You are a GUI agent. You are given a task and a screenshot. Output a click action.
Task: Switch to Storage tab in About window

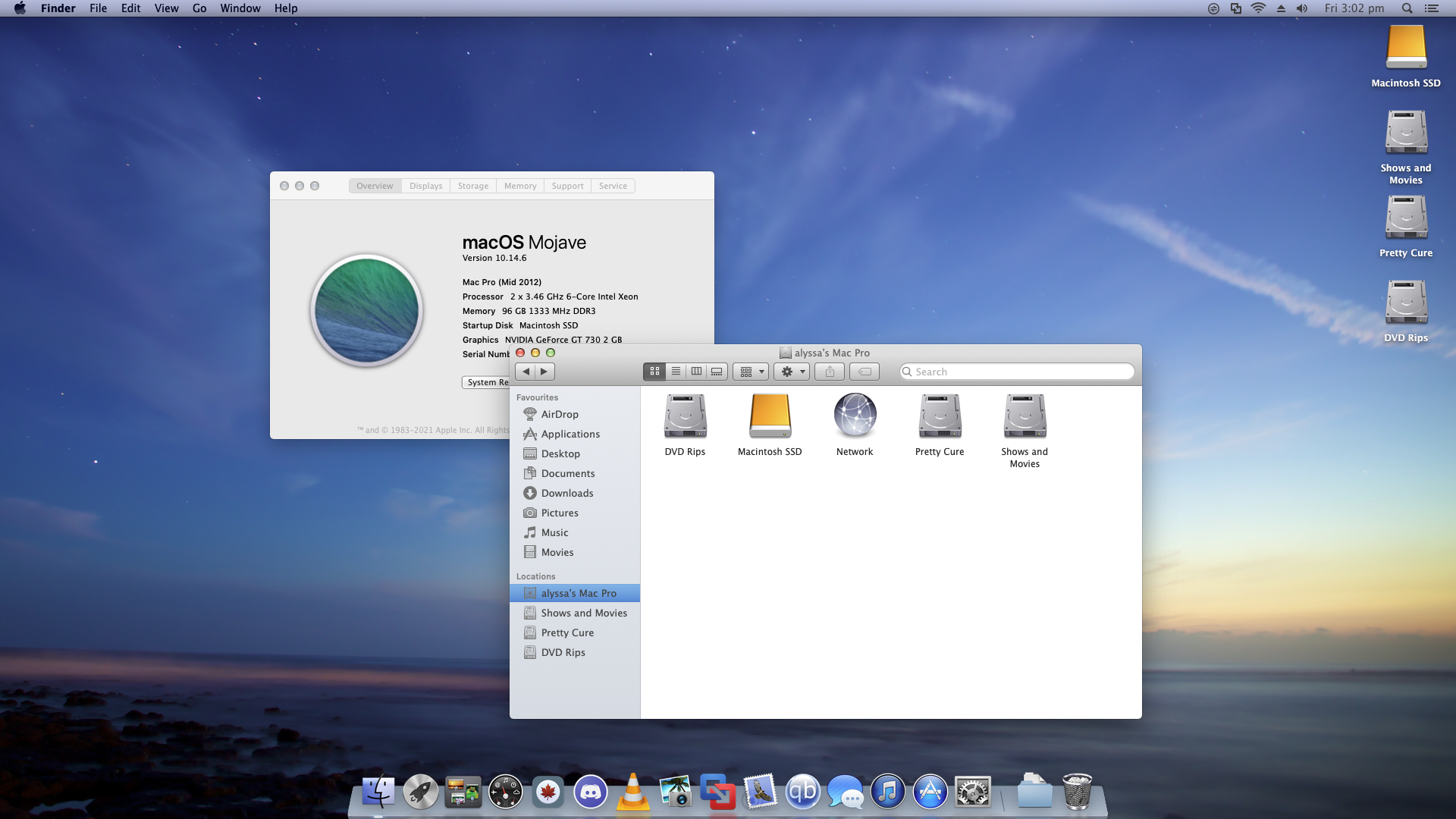tap(473, 186)
